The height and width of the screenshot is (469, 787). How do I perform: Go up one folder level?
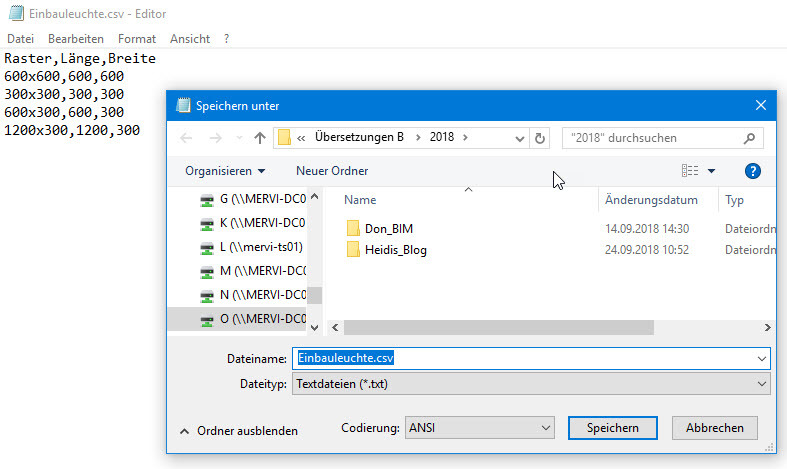point(259,138)
